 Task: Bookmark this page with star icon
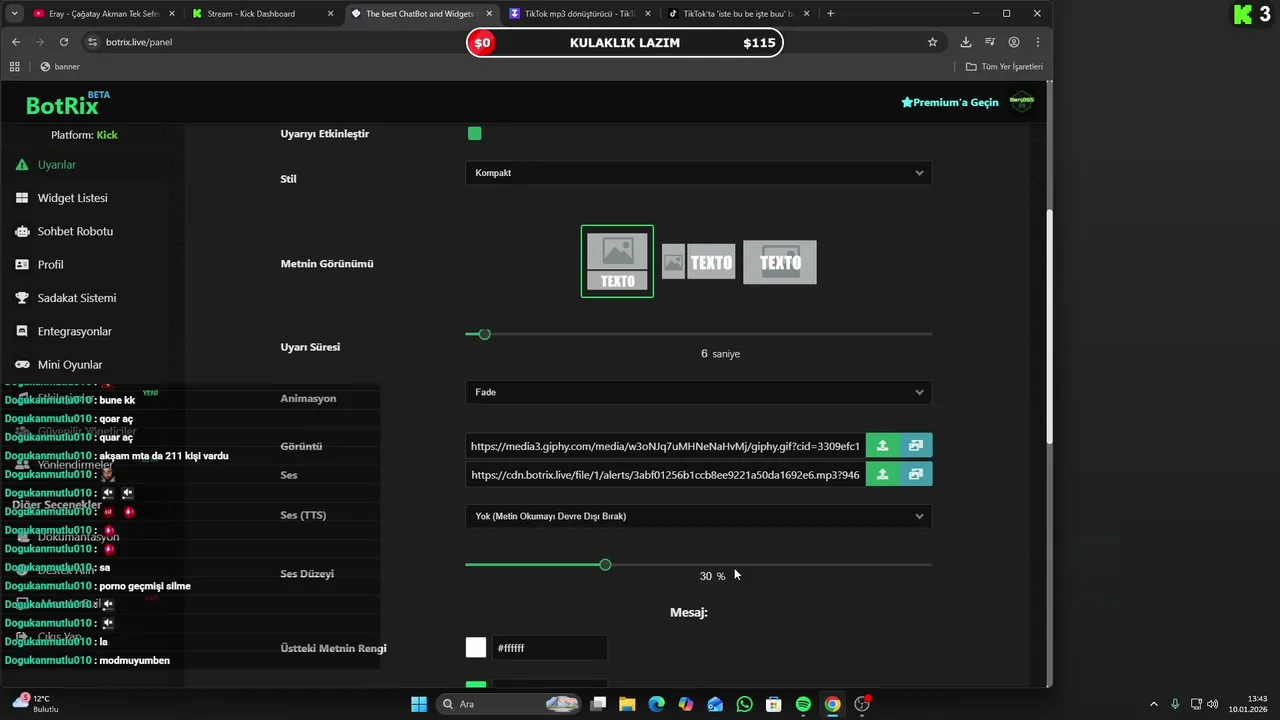coord(932,42)
